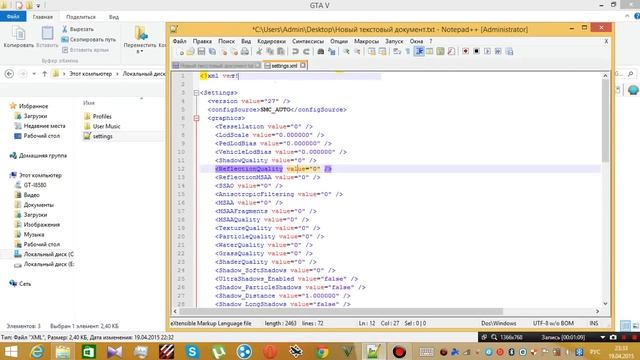Open the Кодировки menu

(271, 41)
